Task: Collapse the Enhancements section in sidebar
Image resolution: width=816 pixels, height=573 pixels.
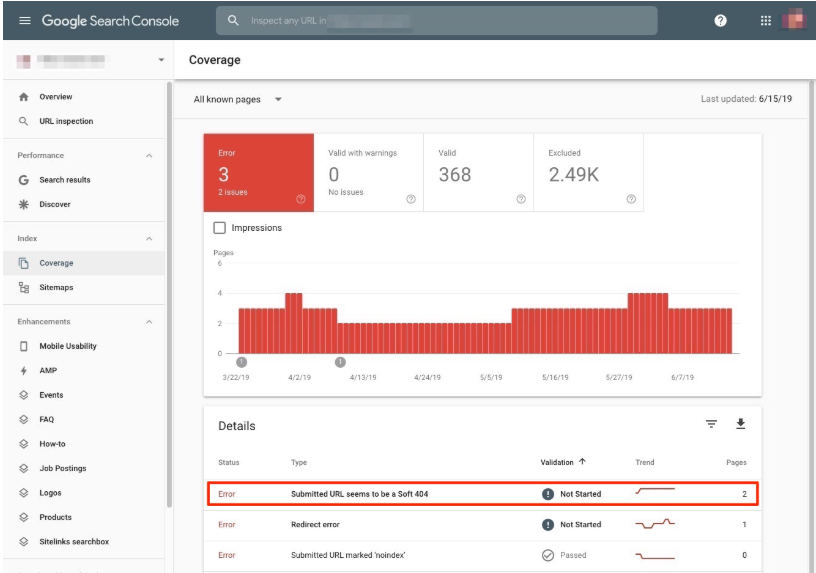Action: point(149,322)
